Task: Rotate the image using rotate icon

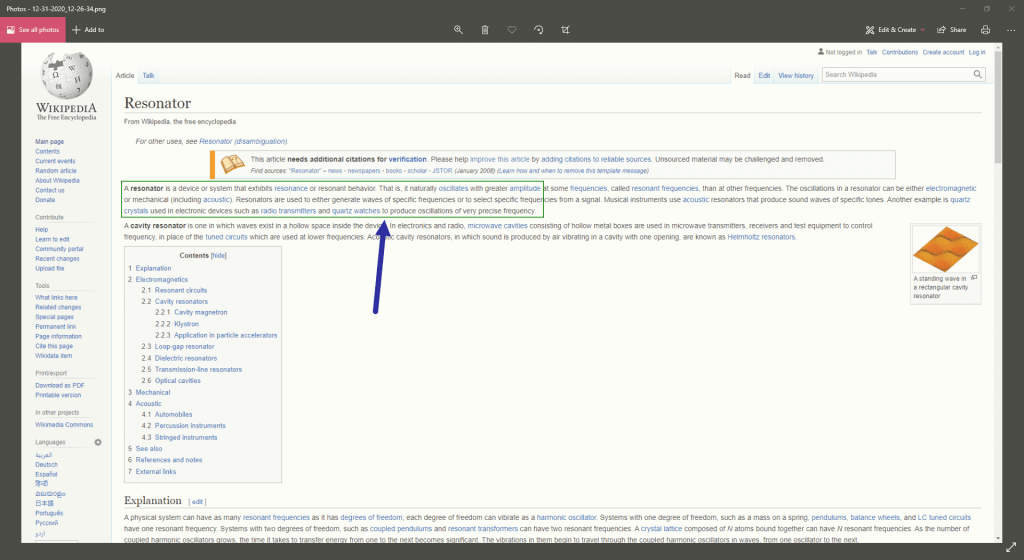Action: [539, 29]
